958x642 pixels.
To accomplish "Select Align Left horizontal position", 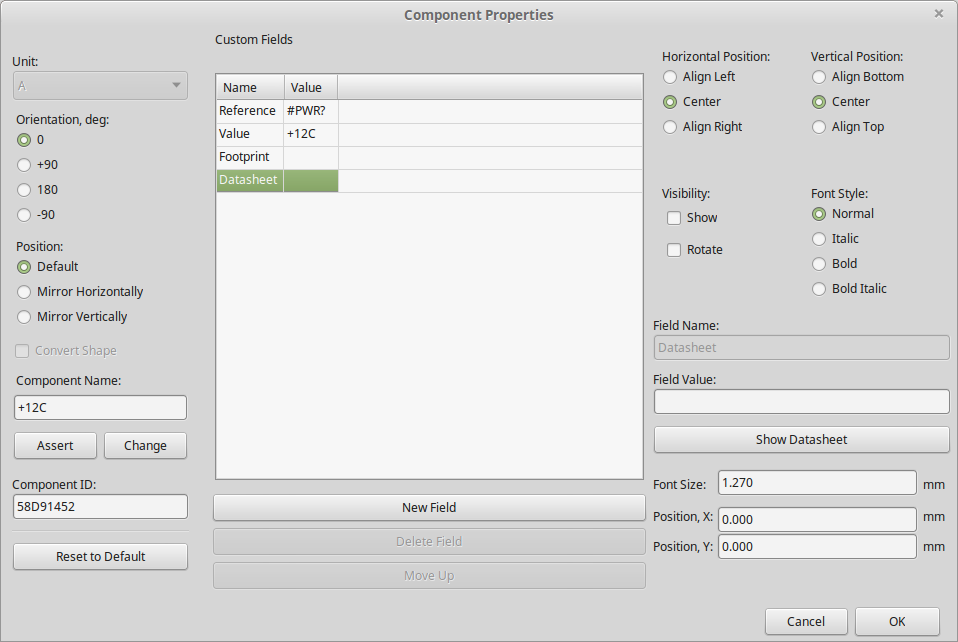I will point(670,77).
